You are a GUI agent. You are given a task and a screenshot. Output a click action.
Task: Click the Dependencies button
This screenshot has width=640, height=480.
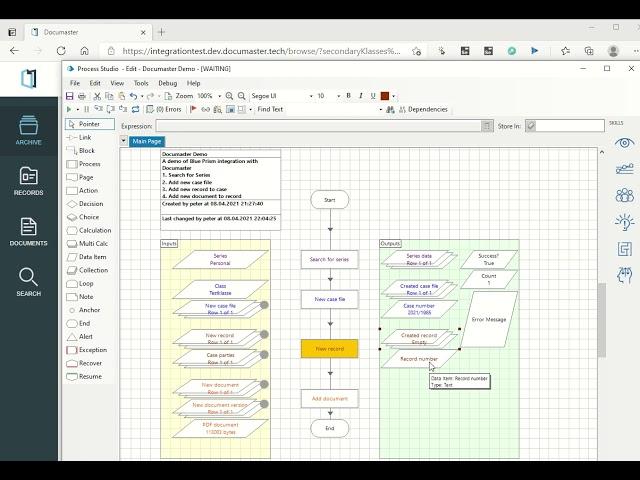coord(423,109)
